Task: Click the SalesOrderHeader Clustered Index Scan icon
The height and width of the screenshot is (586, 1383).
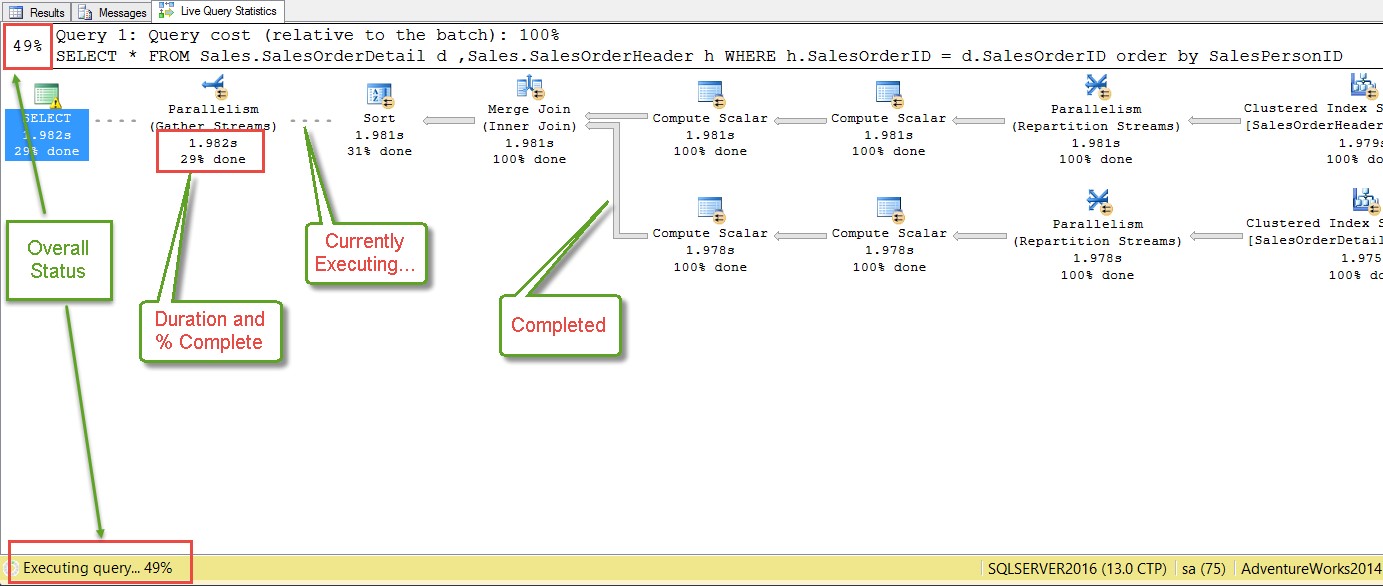Action: pyautogui.click(x=1365, y=86)
